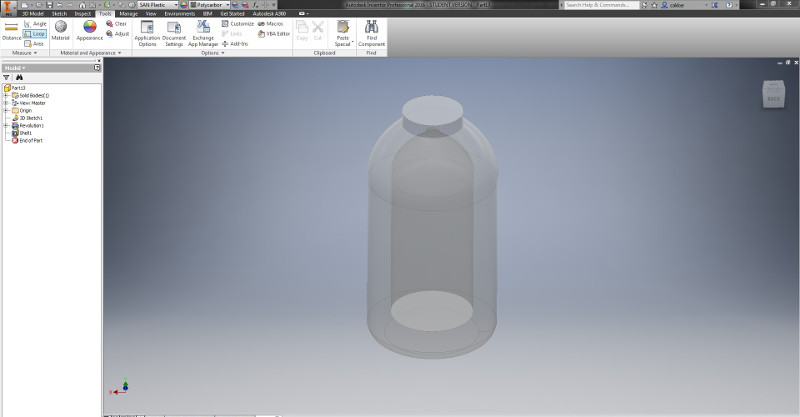Open the Inventor application menu button
Screen dimensions: 800x417
(8, 7)
